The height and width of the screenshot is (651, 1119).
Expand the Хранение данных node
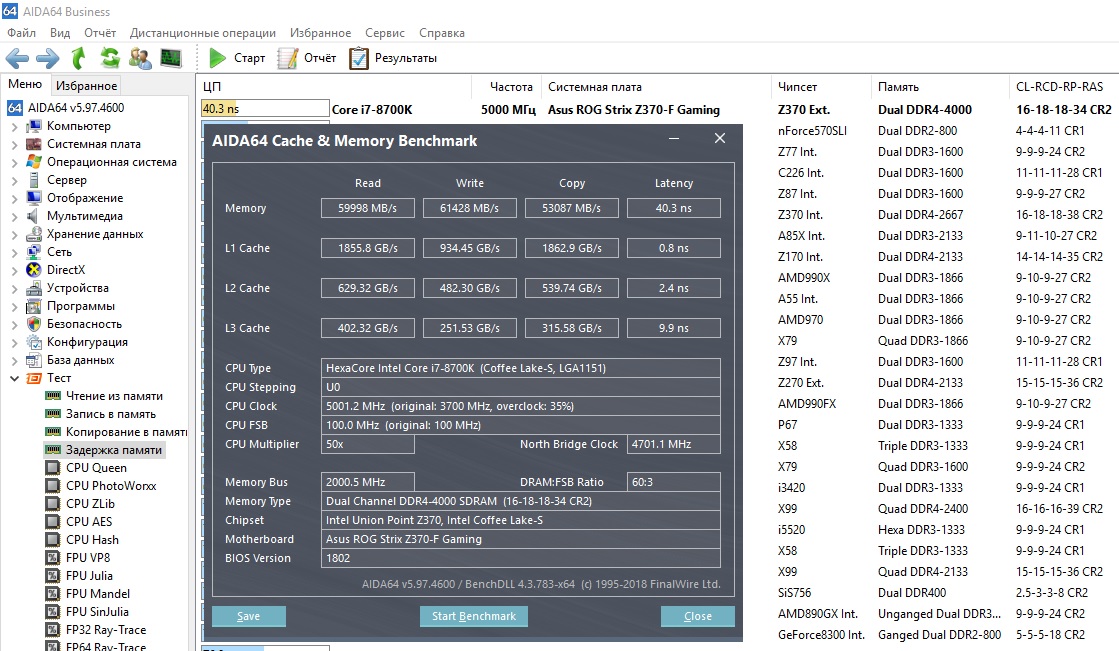coord(14,234)
